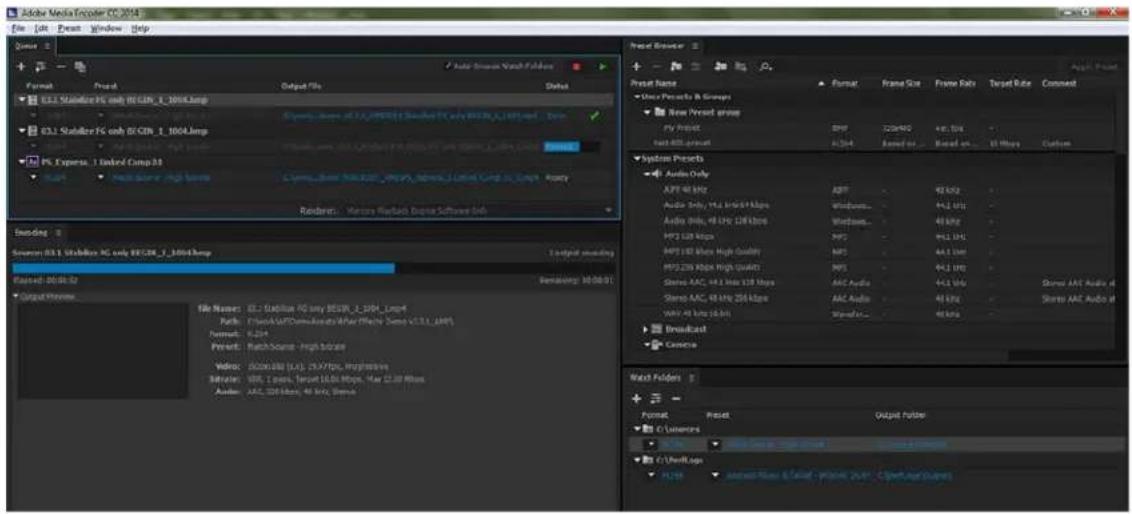Screen dimensions: 1132x514
Task: Open preset dropdown for Linked Comp output
Action: 100,178
